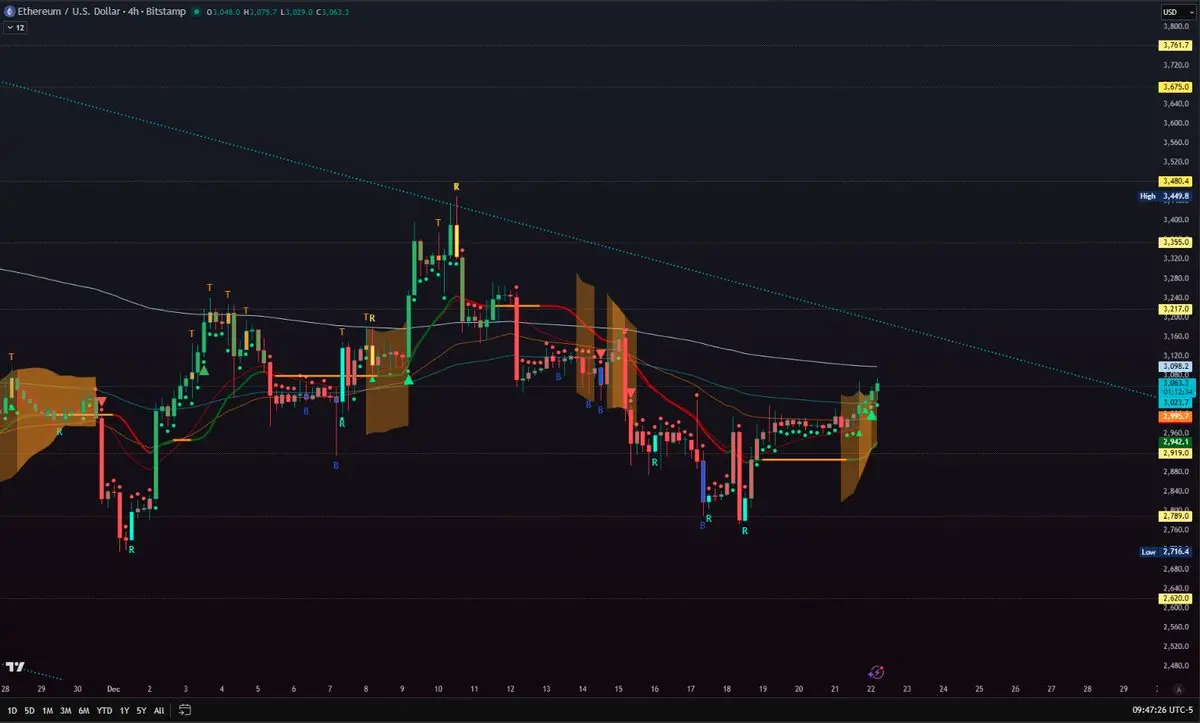This screenshot has height=723, width=1200.
Task: Click the 3,480.4 yellow price label
Action: 1173,181
